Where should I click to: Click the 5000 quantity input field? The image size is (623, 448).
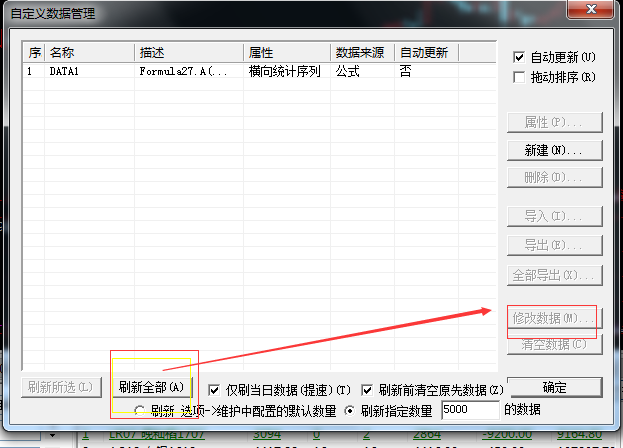468,410
